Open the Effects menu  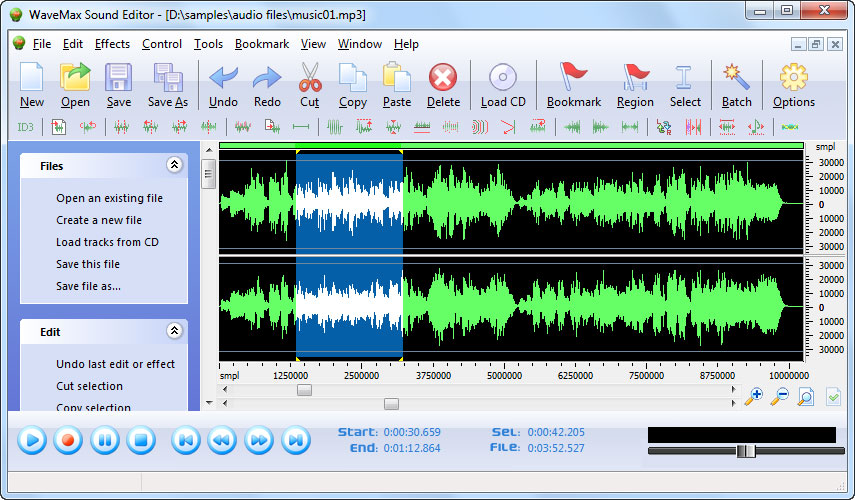click(x=112, y=44)
